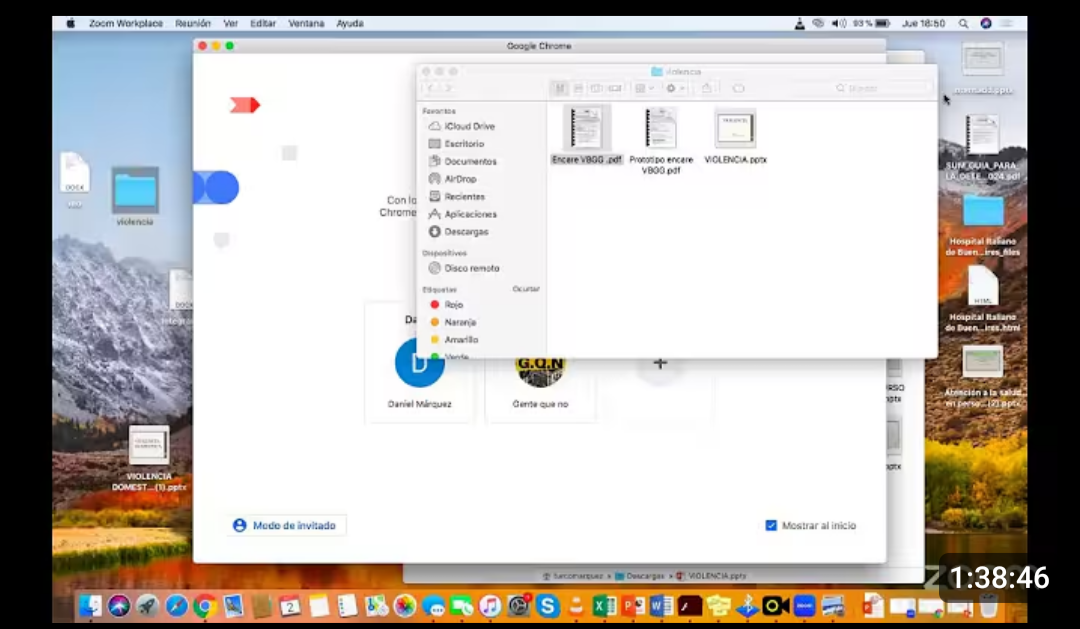The width and height of the screenshot is (1080, 629).
Task: Open Skype from the dock
Action: pos(547,606)
